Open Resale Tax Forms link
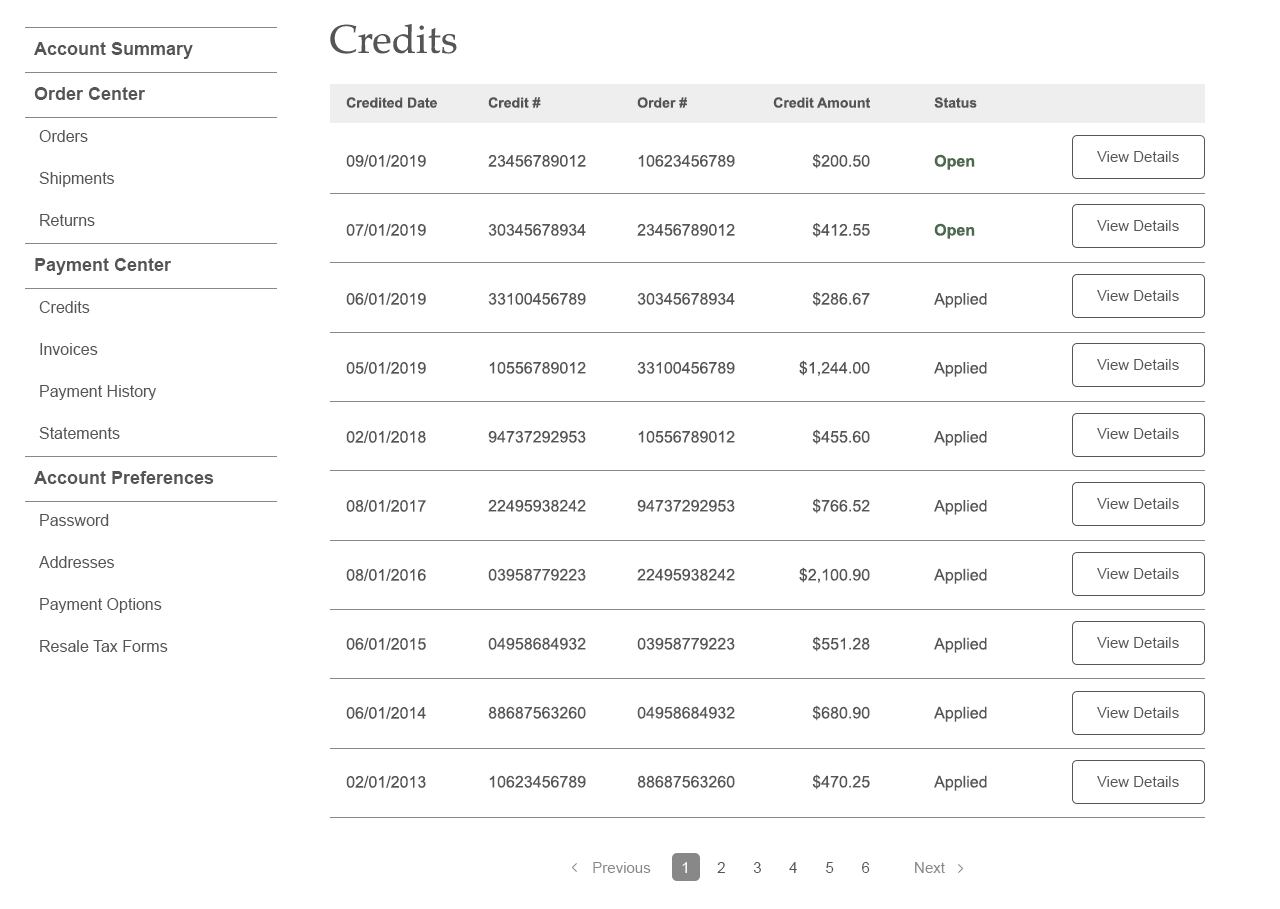Image resolution: width=1280 pixels, height=909 pixels. pos(103,646)
